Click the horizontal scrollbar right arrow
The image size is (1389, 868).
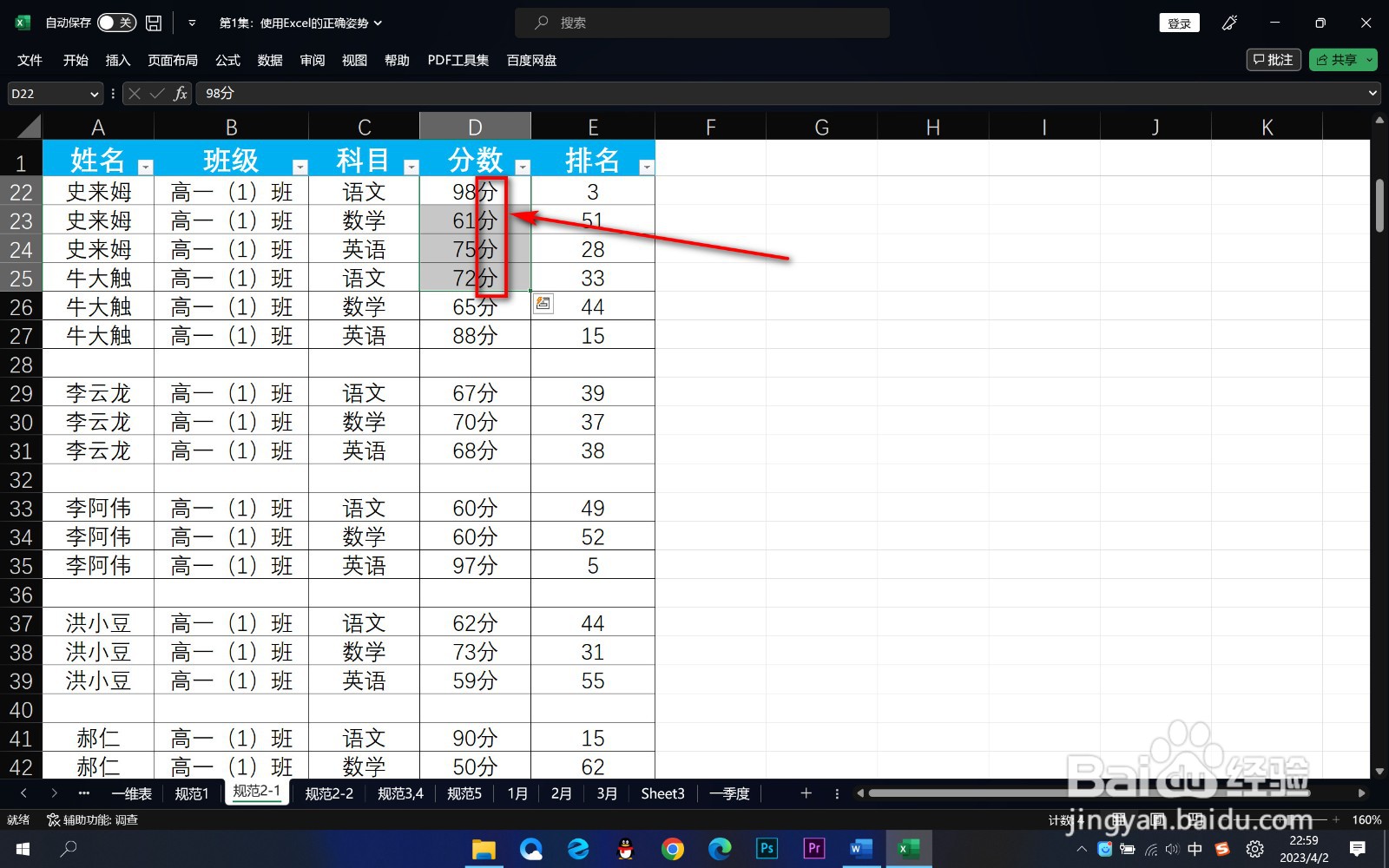(x=1361, y=792)
